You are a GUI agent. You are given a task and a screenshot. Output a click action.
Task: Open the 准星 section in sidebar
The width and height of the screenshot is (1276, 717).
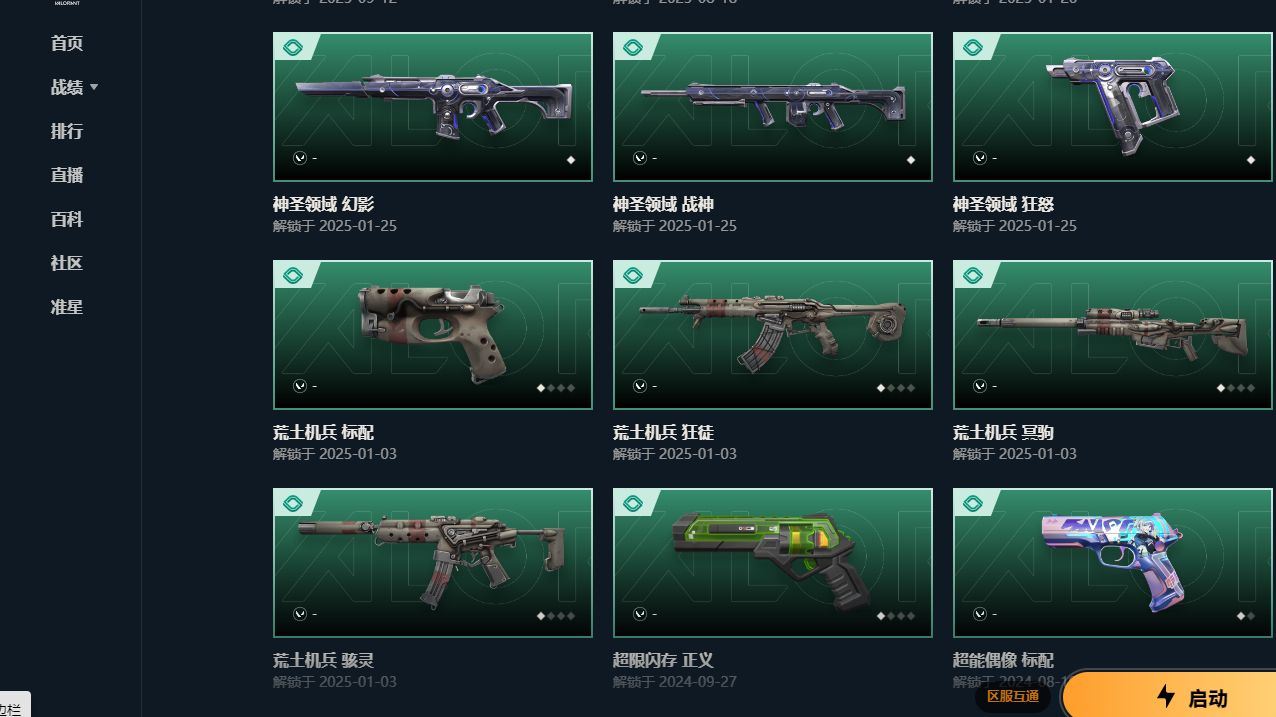point(67,307)
